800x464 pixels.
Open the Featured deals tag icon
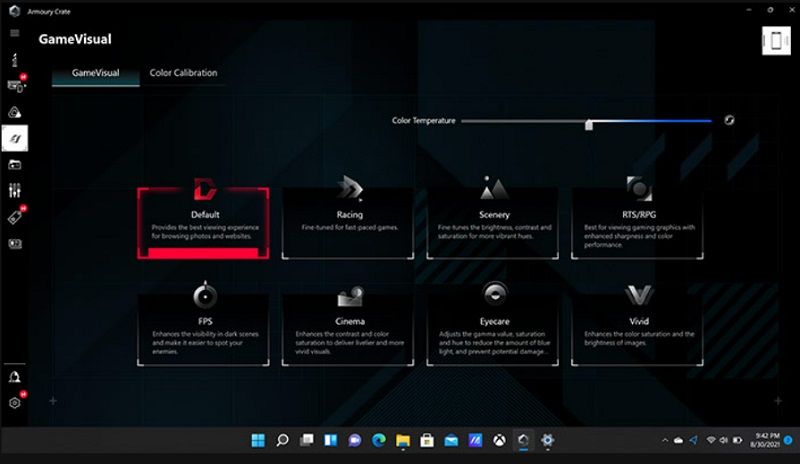click(15, 217)
